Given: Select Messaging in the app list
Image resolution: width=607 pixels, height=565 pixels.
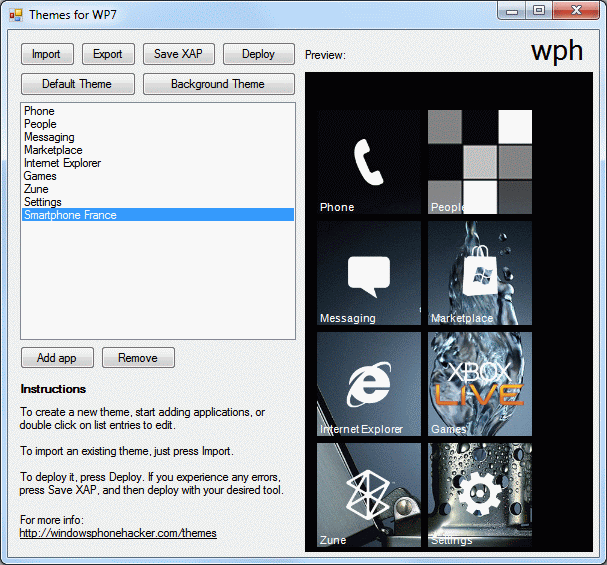Looking at the screenshot, I should point(158,137).
